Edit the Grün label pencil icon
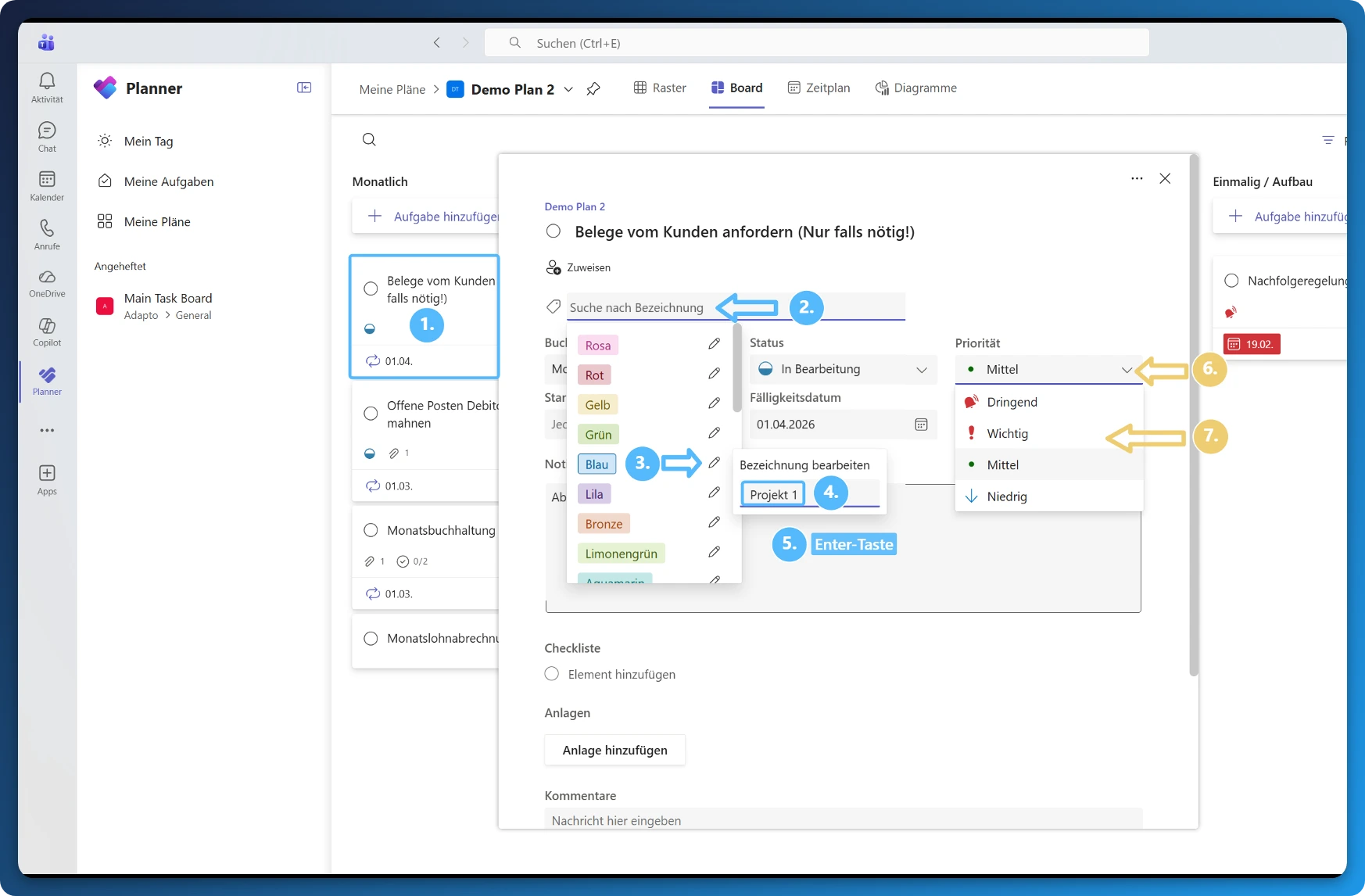The image size is (1365, 896). click(x=714, y=433)
